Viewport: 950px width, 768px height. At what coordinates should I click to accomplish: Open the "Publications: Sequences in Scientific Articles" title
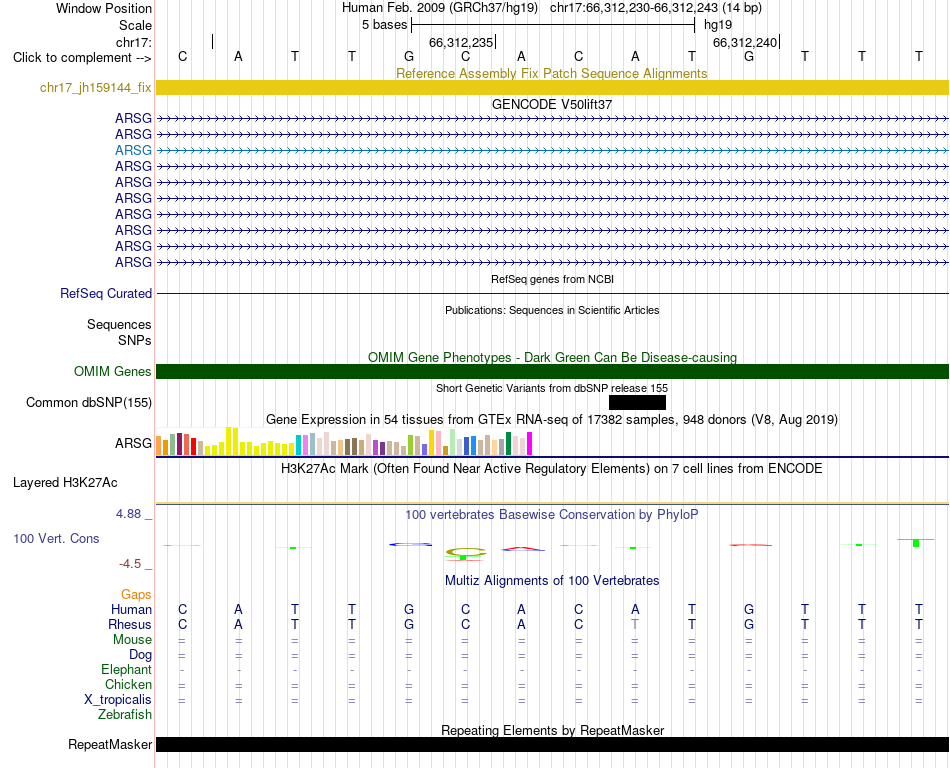click(552, 310)
